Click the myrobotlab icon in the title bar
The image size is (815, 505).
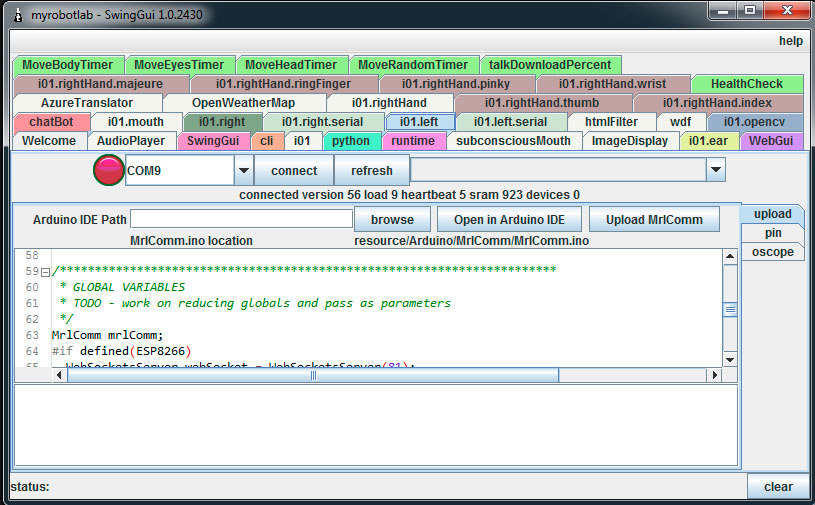[x=18, y=15]
